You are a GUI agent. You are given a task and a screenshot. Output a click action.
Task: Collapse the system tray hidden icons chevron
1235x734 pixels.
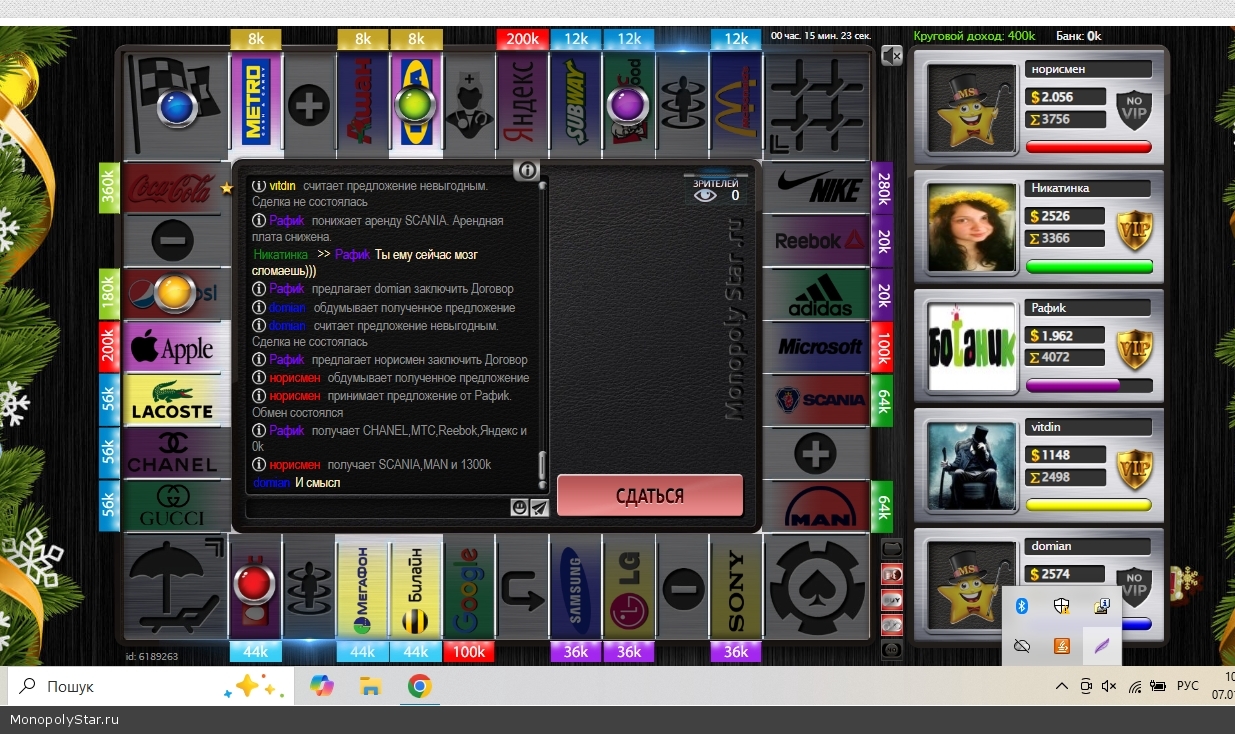tap(1061, 686)
